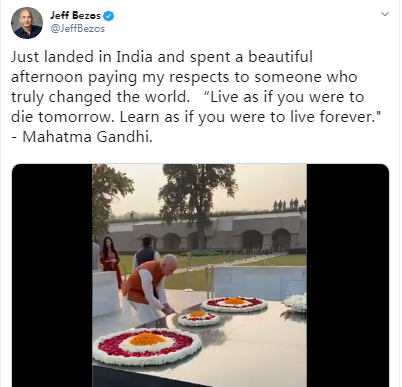Open Jeff Bezos profile avatar photo

click(x=27, y=23)
